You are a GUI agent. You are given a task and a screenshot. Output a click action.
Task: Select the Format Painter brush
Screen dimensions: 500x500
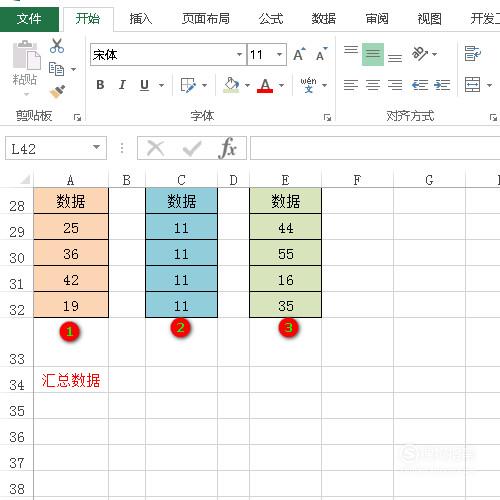coord(57,92)
